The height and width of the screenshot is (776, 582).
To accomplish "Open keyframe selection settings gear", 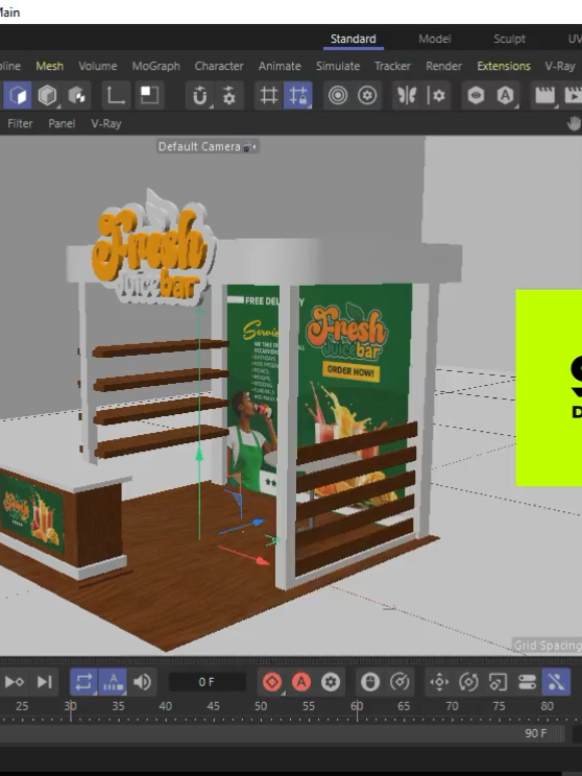I will point(331,681).
